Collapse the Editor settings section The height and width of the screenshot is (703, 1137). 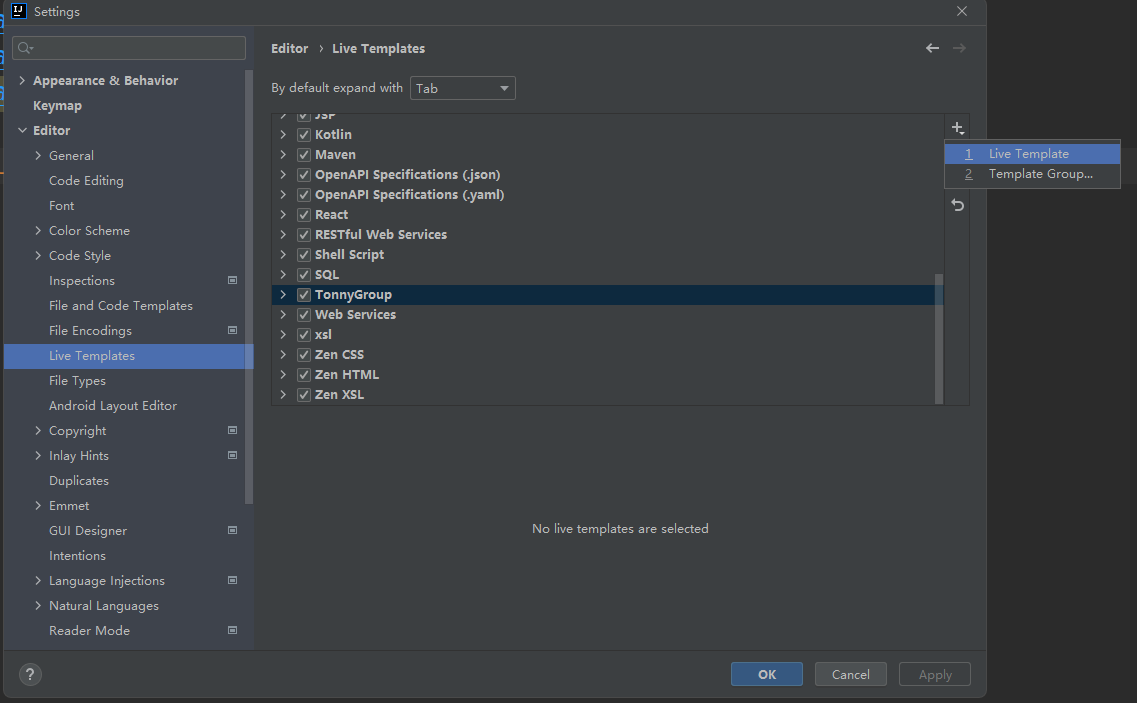(22, 131)
